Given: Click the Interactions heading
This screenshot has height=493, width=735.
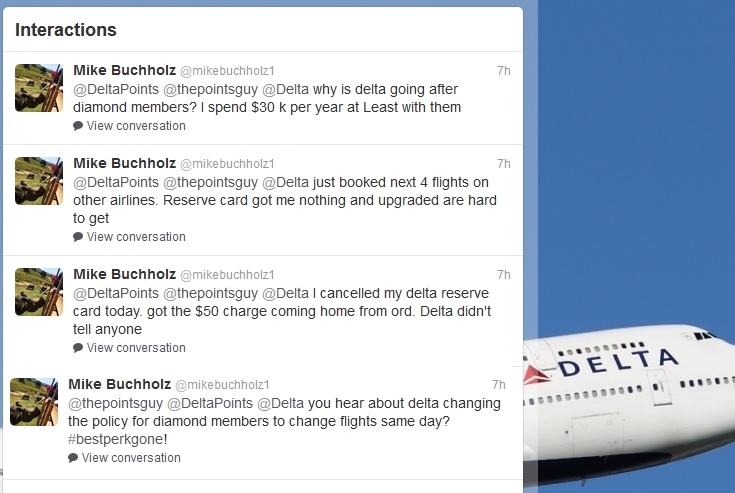Looking at the screenshot, I should point(66,30).
